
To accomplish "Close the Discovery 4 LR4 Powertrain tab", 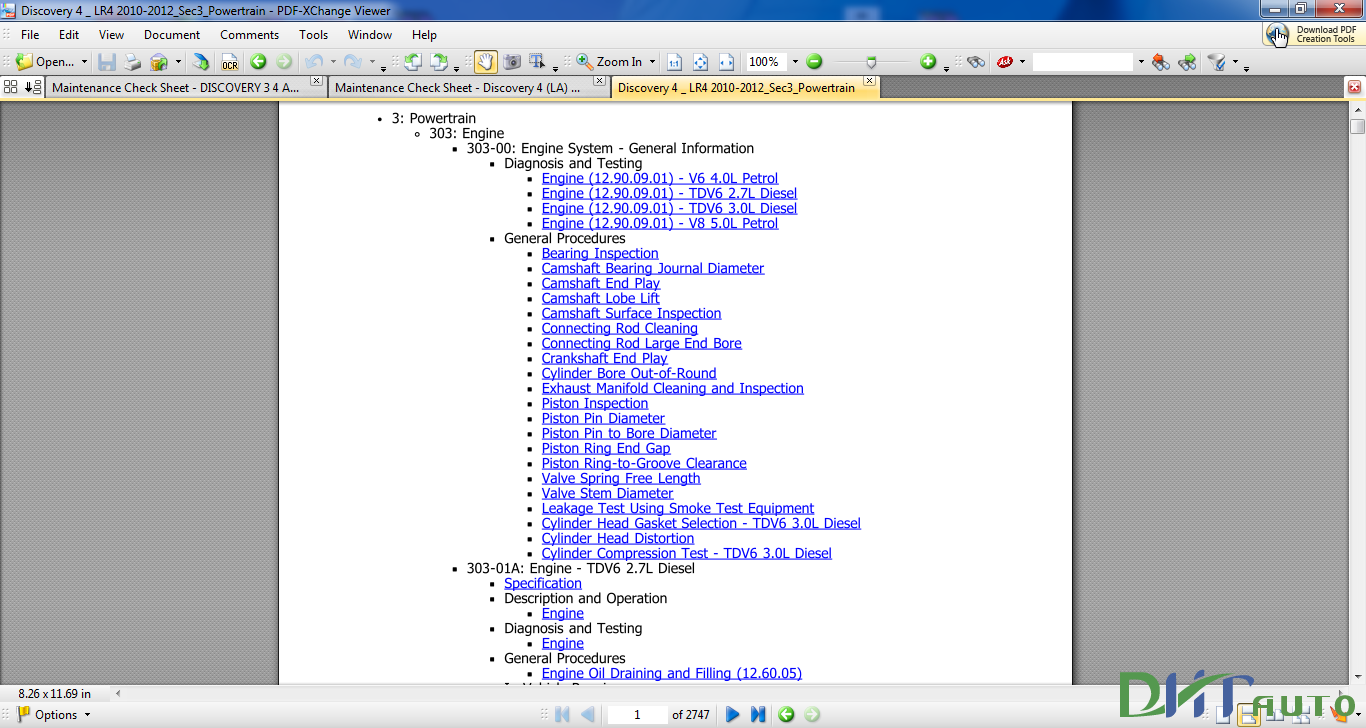I will point(870,81).
